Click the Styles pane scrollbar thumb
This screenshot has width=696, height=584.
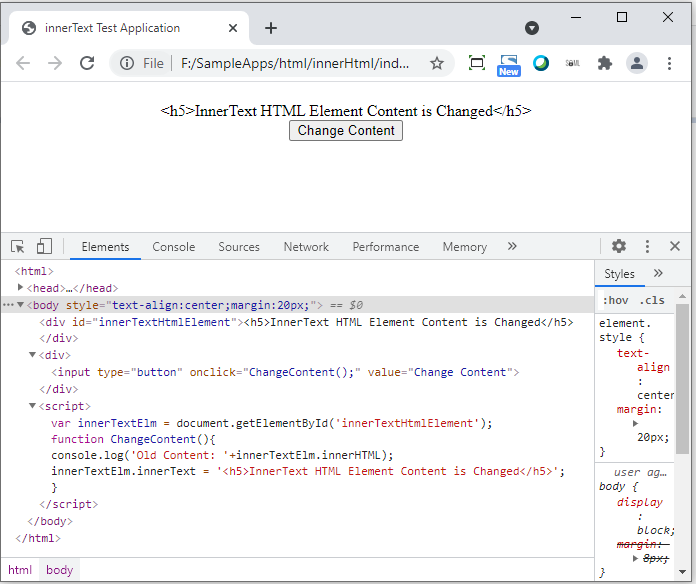click(x=682, y=379)
